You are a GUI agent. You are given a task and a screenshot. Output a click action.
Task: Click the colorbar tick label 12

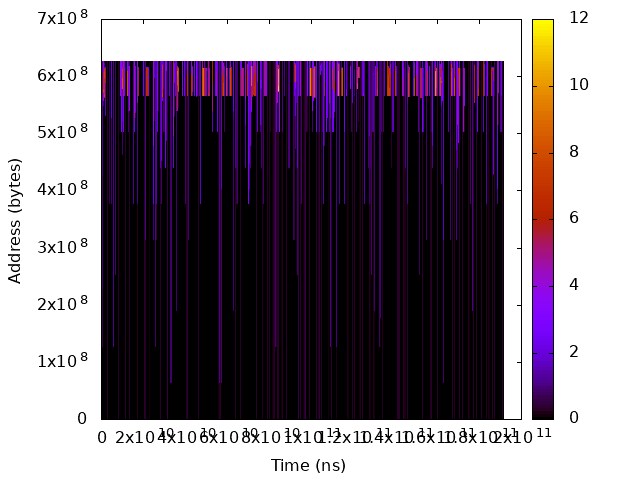click(x=578, y=18)
